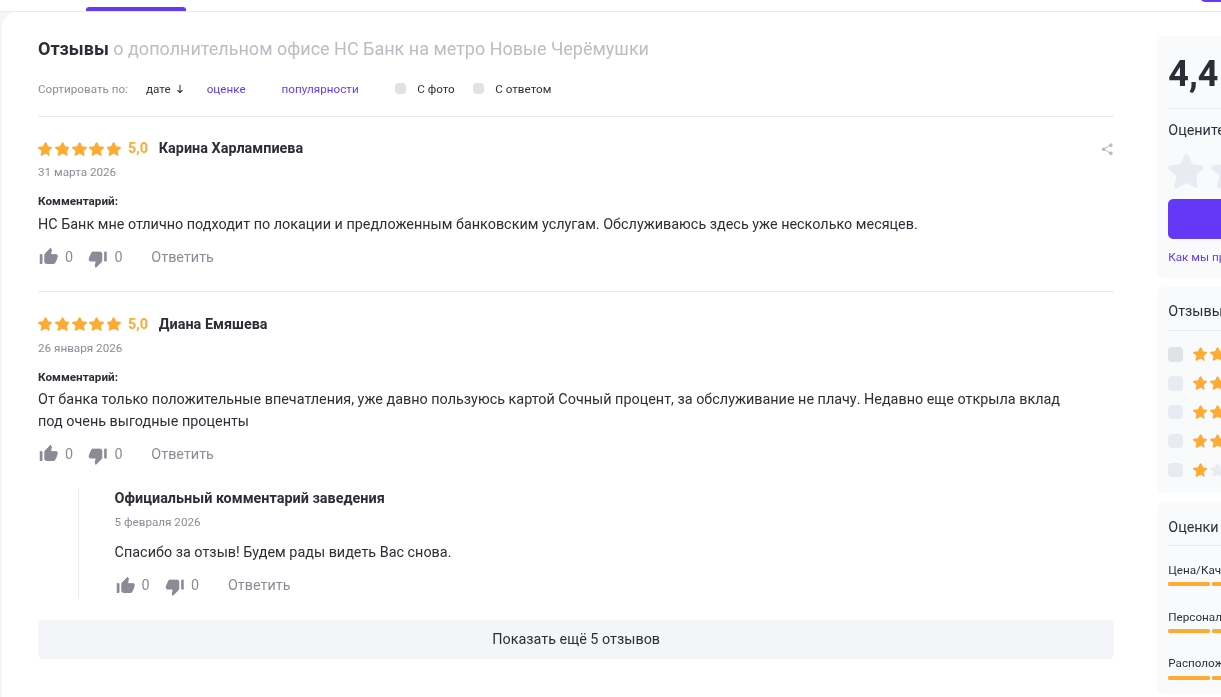Open the 'Как мы пр…' link in sidebar
This screenshot has width=1221, height=697.
click(x=1194, y=257)
